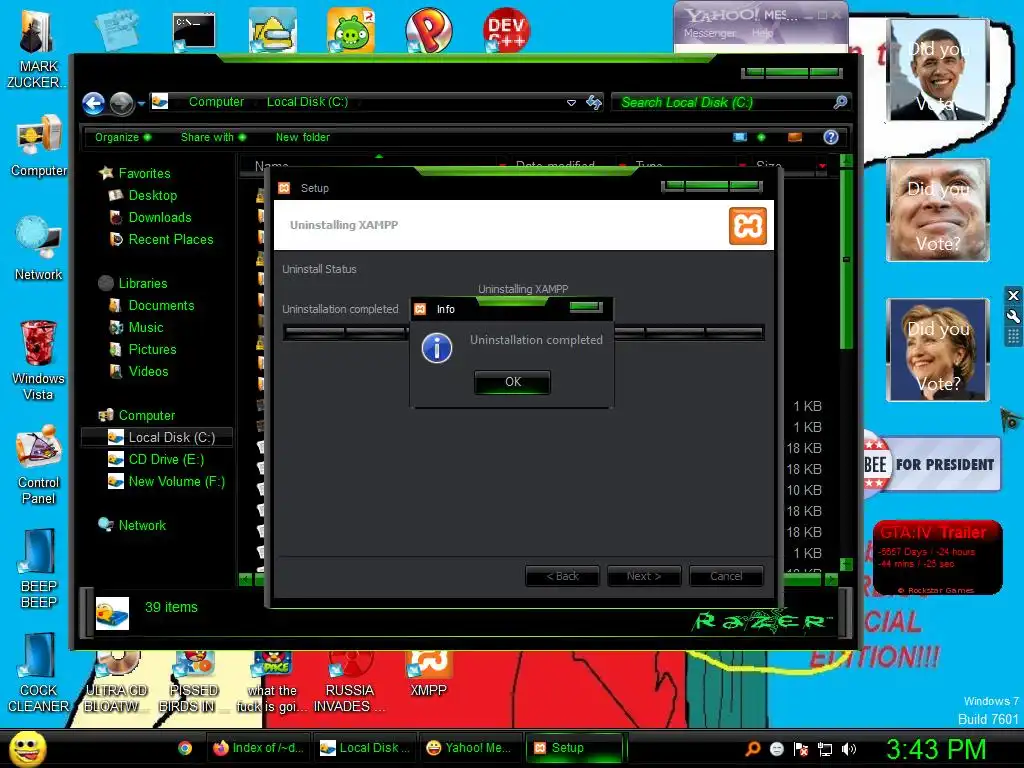This screenshot has width=1024, height=768.
Task: Click the Search Local Disk (C:) field
Action: pyautogui.click(x=722, y=103)
